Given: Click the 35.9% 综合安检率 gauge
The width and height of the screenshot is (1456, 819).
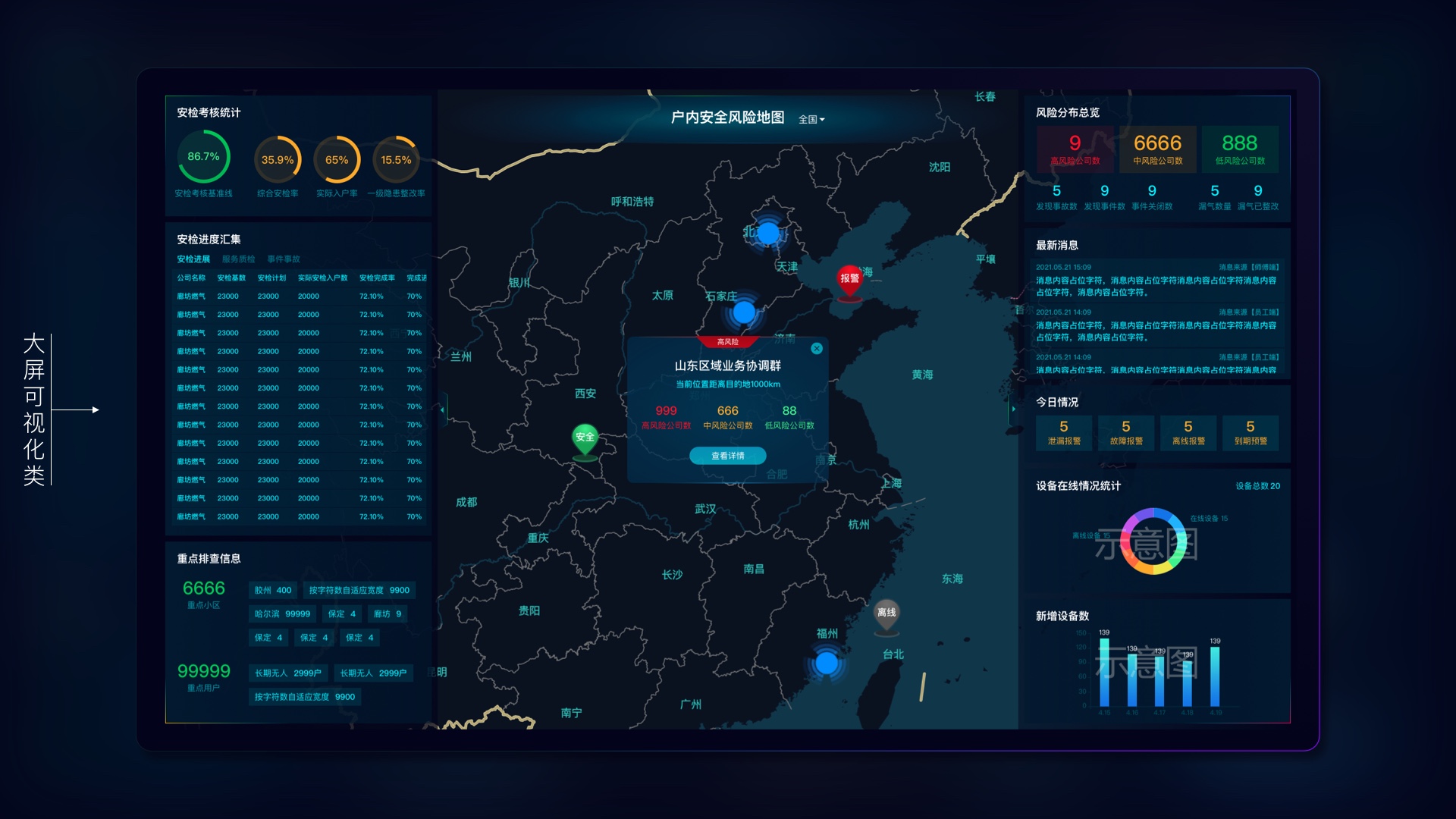Looking at the screenshot, I should (278, 159).
